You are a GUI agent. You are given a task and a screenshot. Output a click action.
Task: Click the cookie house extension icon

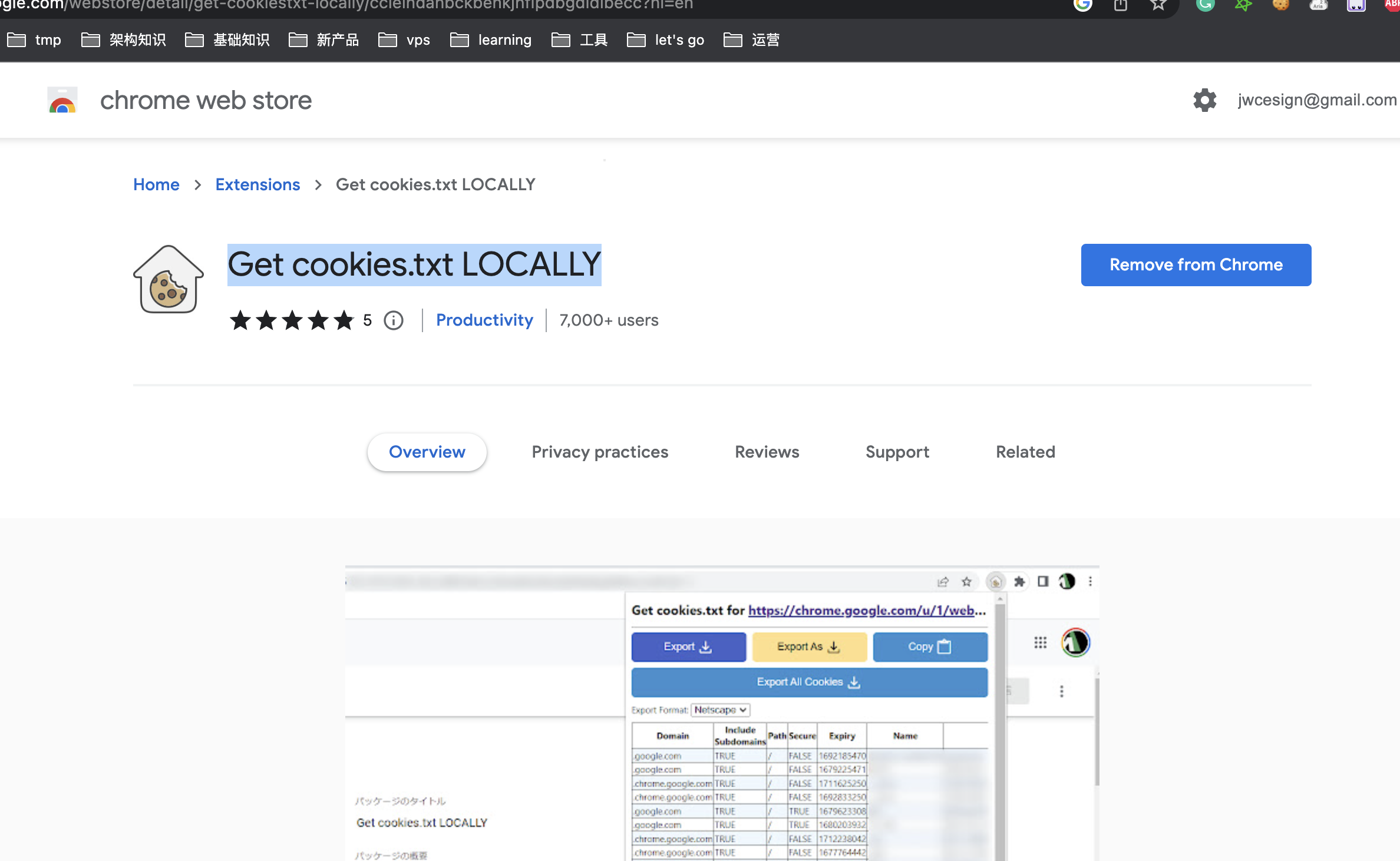coord(169,279)
